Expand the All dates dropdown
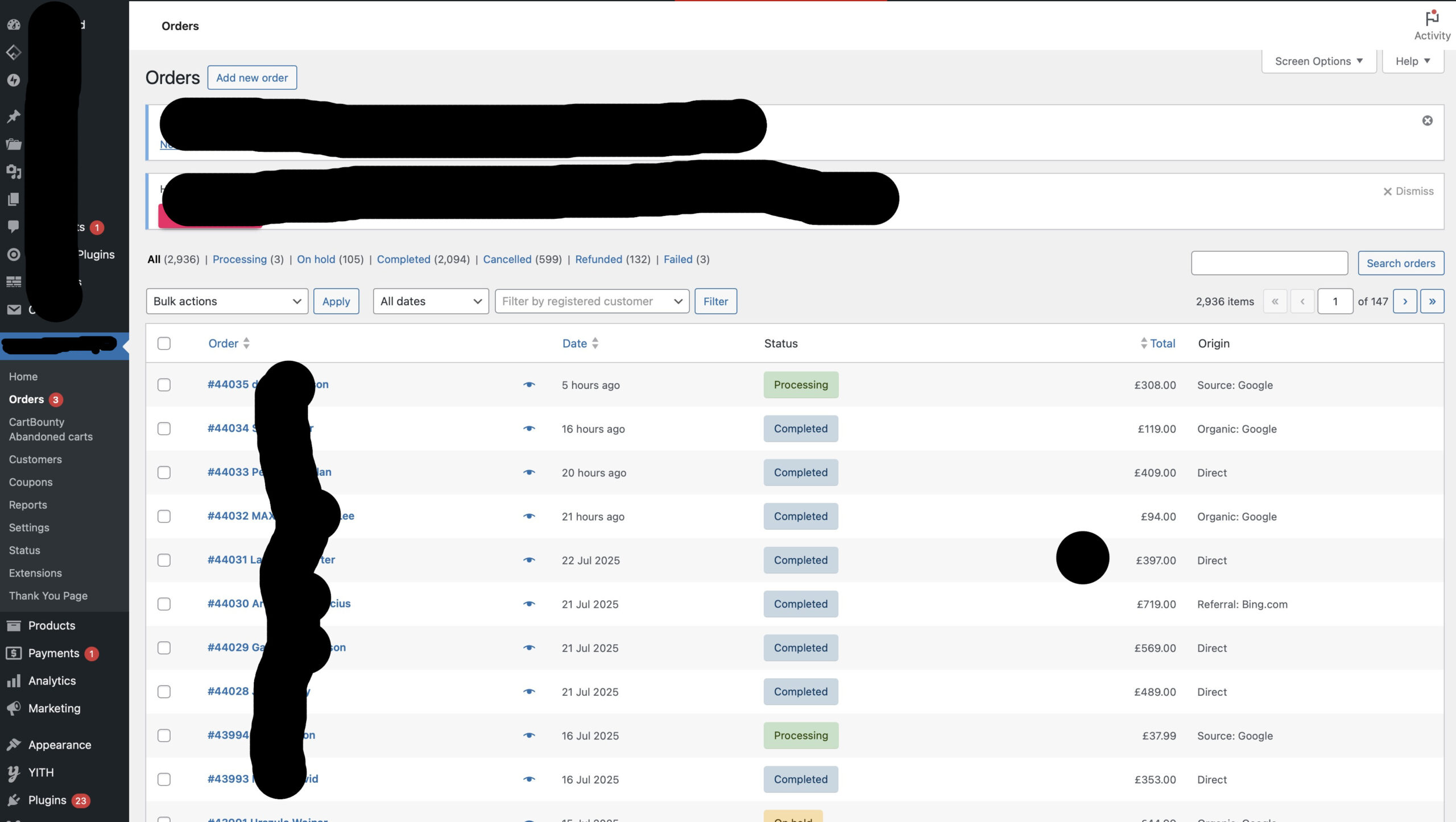The image size is (1456, 822). [431, 301]
